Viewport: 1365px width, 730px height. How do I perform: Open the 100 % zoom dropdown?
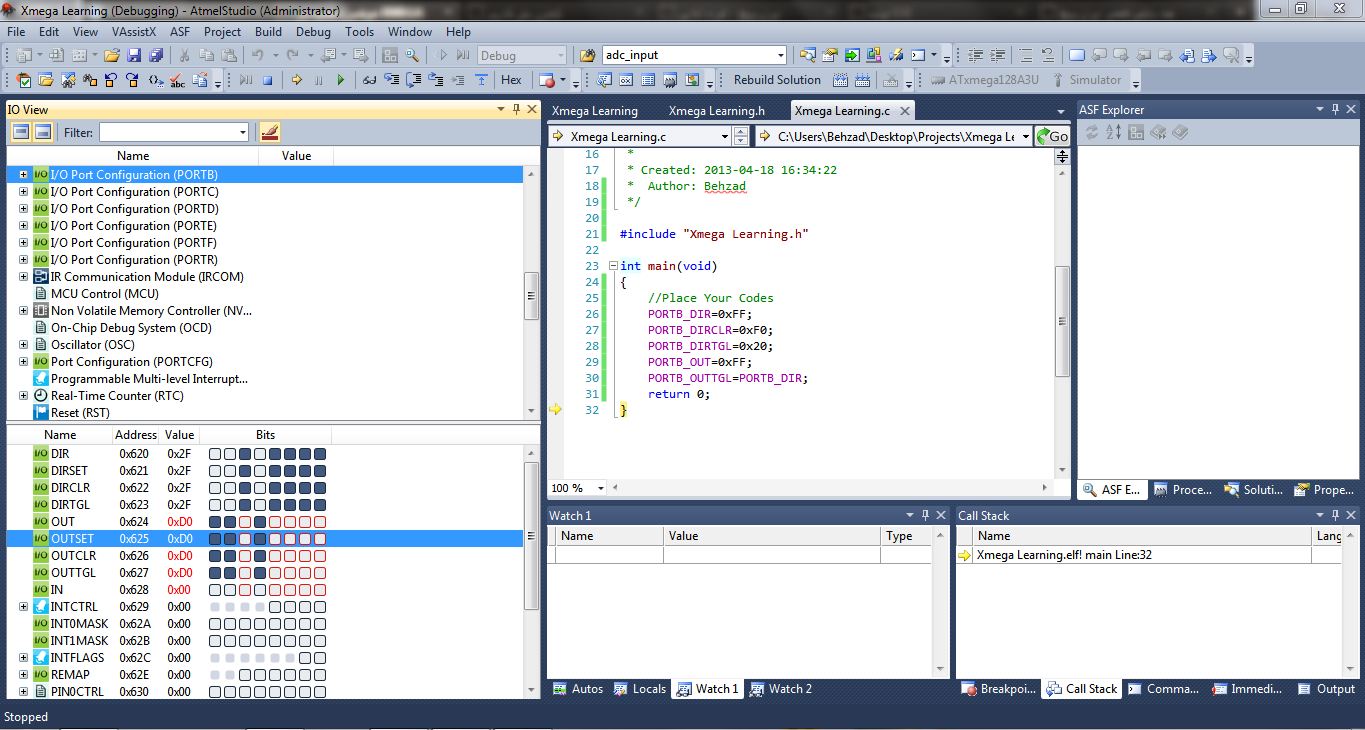(601, 488)
